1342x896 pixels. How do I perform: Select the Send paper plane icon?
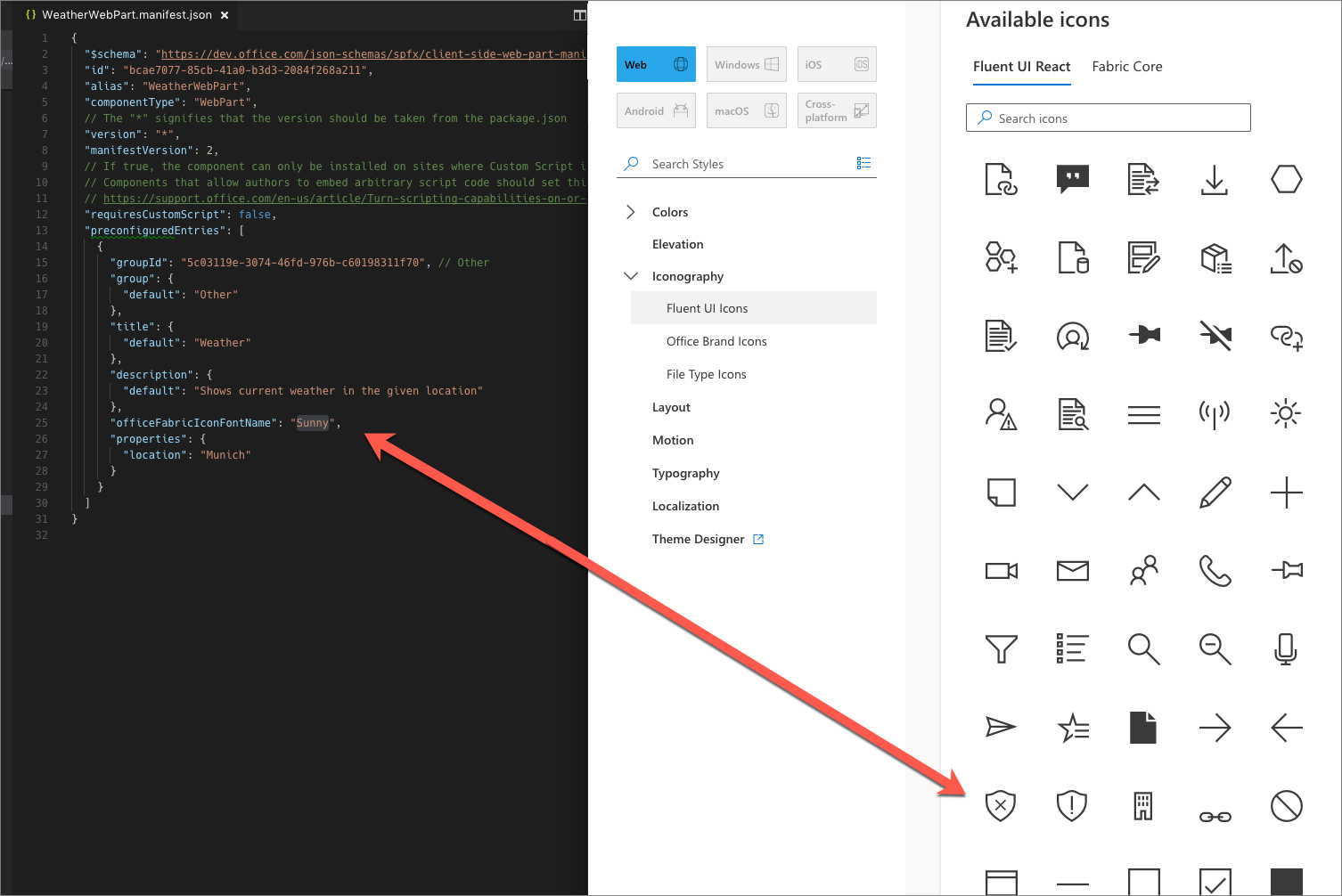(1002, 727)
